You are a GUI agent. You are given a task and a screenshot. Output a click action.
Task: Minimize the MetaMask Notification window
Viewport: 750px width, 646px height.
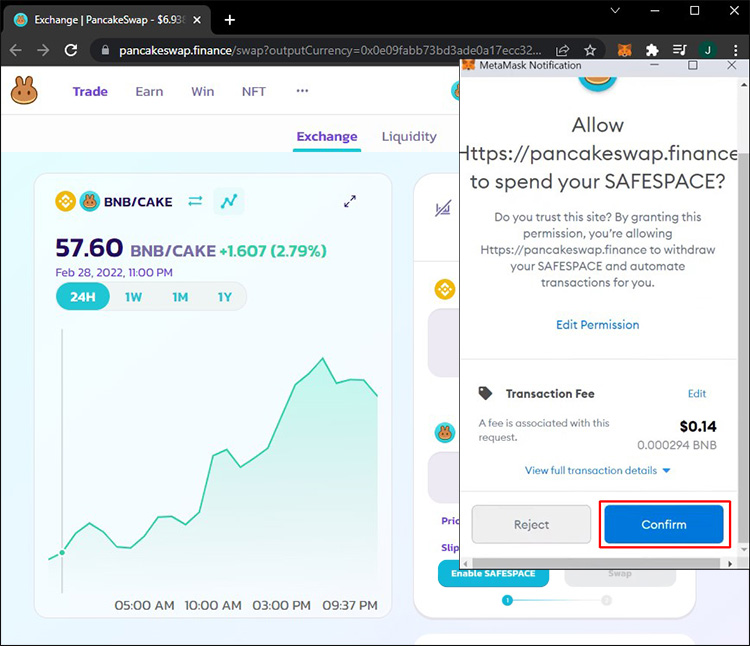tap(654, 65)
